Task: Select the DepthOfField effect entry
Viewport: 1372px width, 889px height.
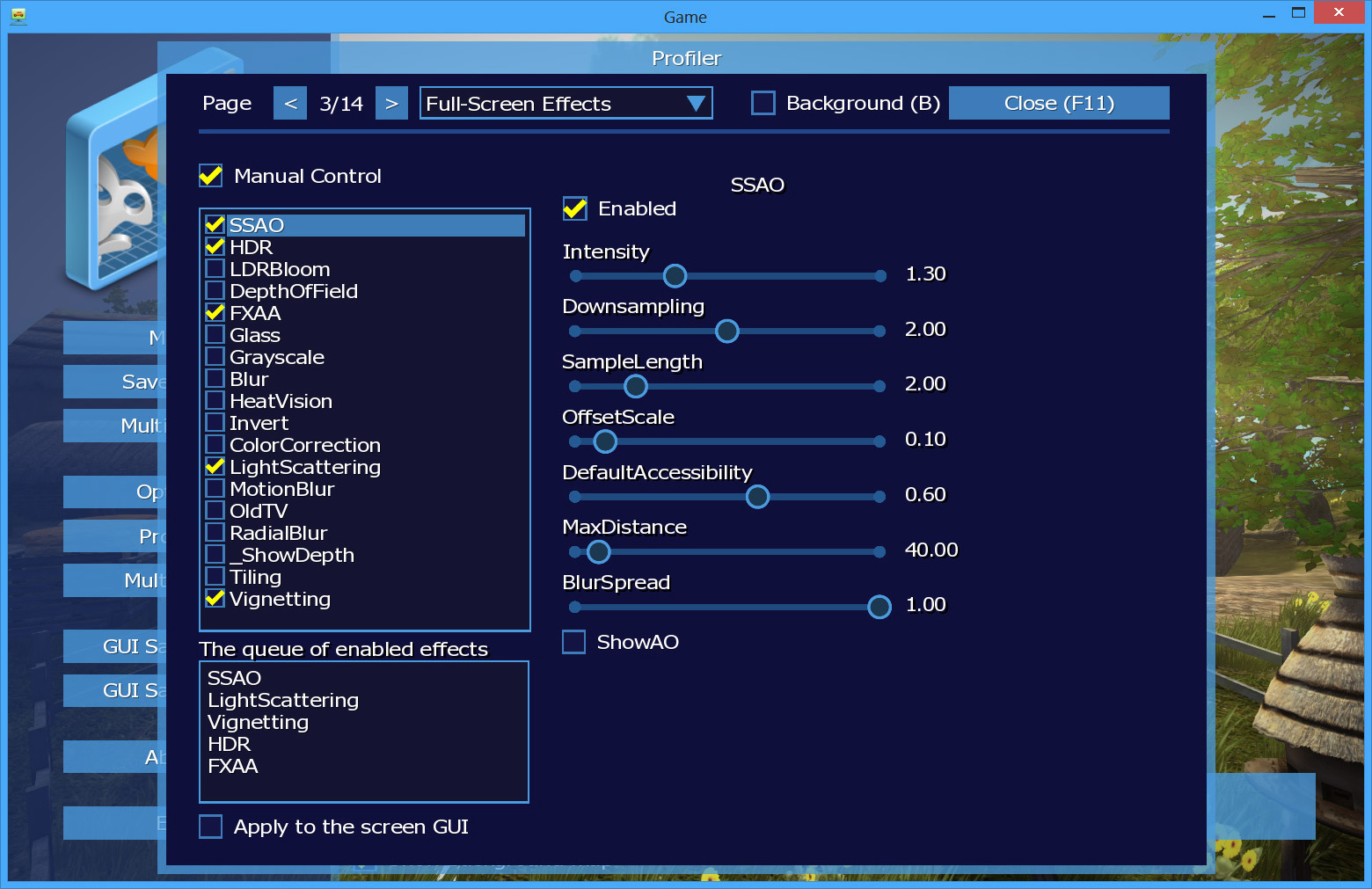Action: click(294, 291)
